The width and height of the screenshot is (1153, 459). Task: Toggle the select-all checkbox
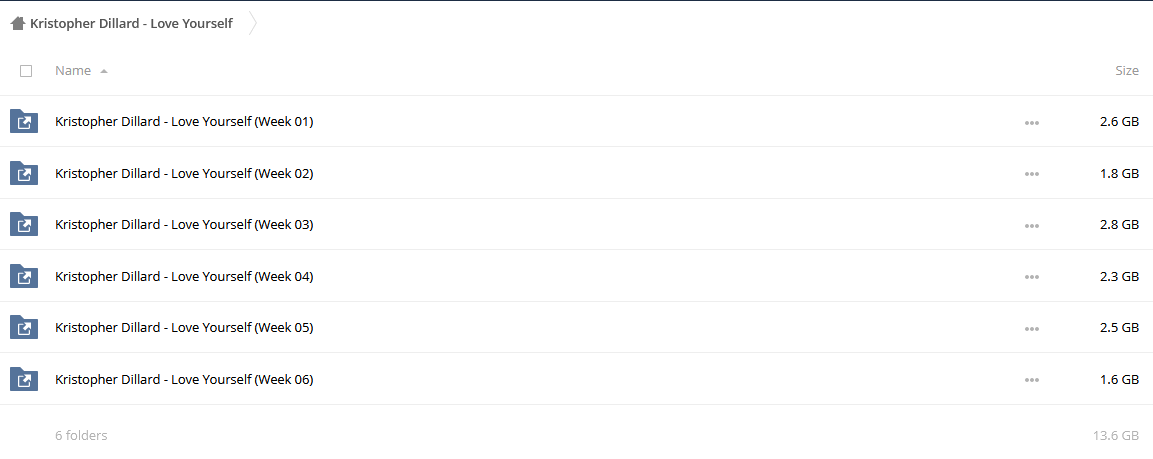coord(26,71)
